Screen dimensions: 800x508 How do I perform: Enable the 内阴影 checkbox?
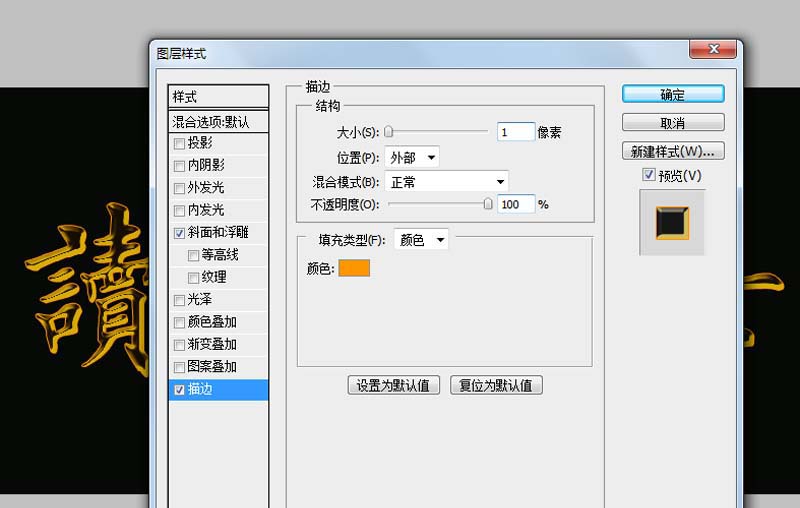(x=179, y=166)
